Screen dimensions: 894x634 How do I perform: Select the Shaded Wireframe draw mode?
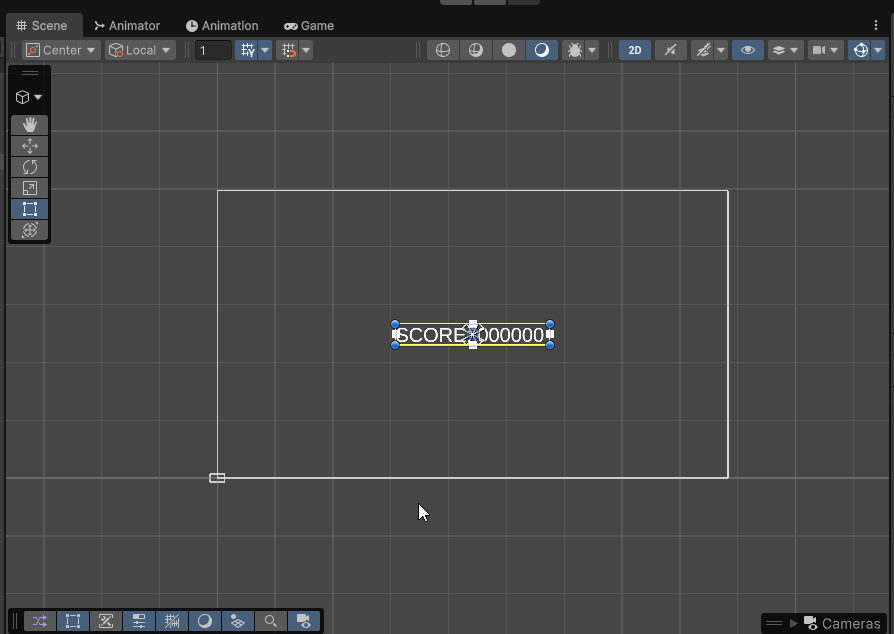tap(476, 50)
